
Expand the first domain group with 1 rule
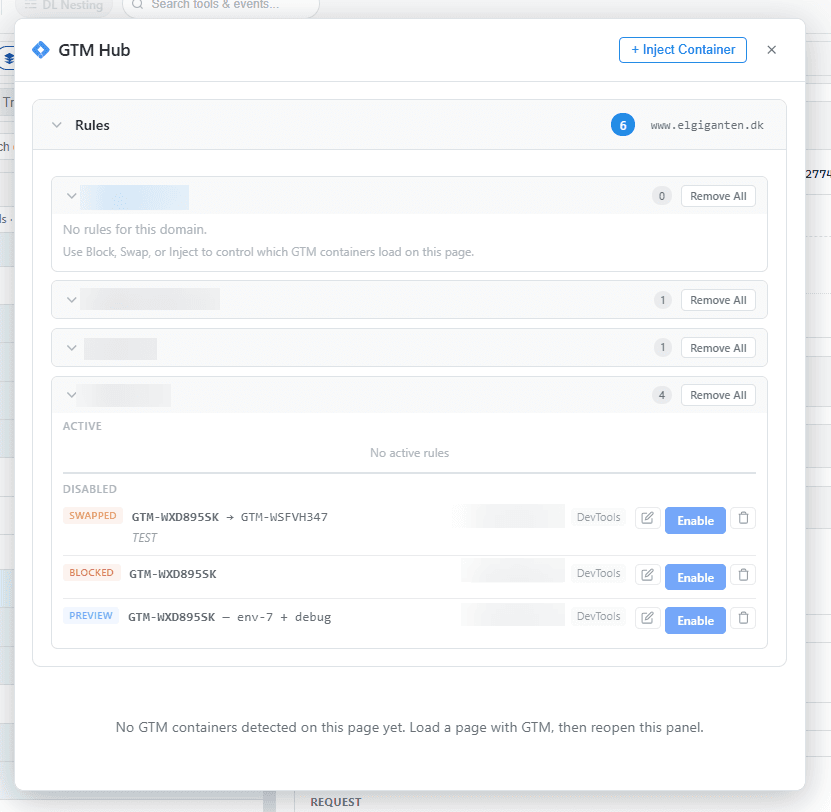point(72,300)
